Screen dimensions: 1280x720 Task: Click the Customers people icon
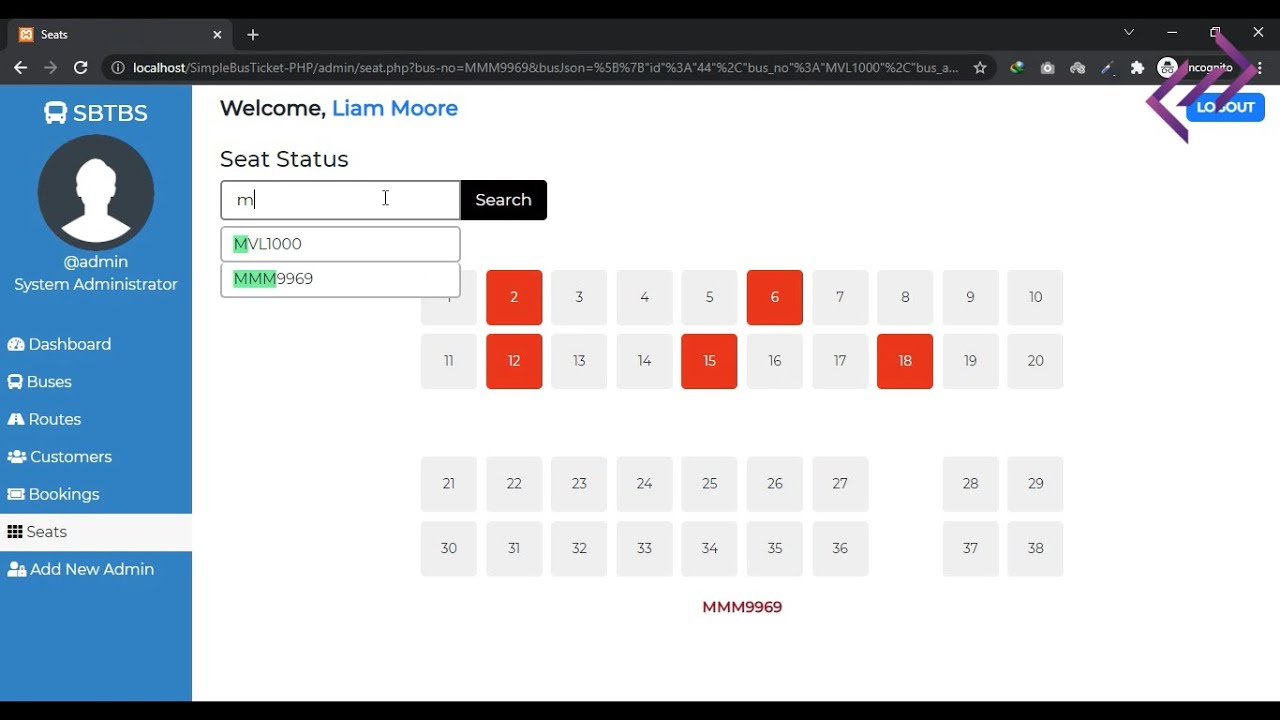click(x=17, y=457)
